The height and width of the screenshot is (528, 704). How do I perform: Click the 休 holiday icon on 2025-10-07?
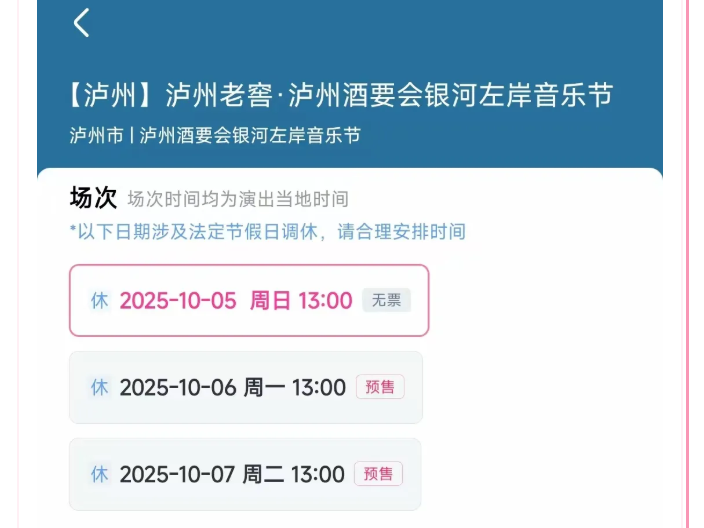coord(100,474)
